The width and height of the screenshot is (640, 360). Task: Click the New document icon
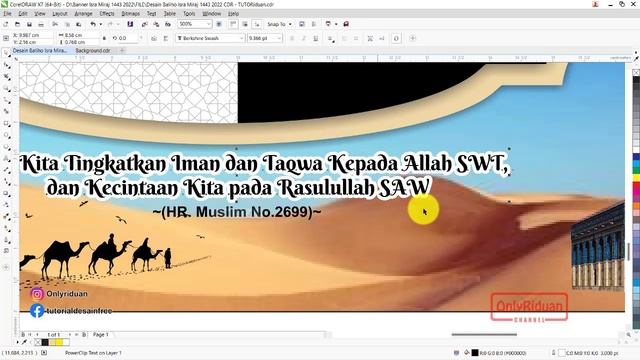pos(6,24)
